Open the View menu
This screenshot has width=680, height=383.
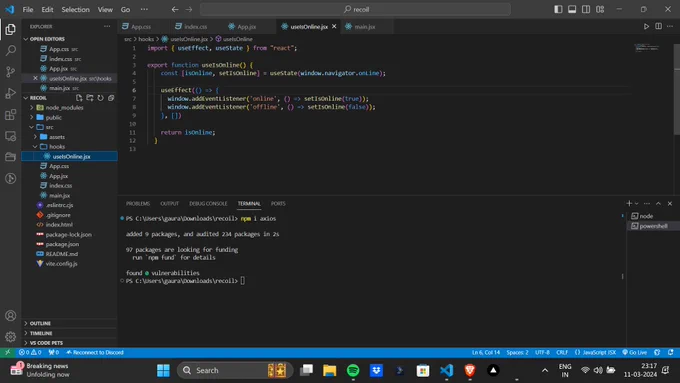(x=105, y=10)
